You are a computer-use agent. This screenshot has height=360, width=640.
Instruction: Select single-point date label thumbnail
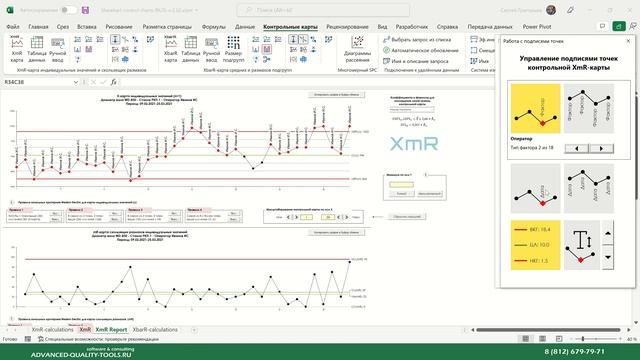point(536,188)
